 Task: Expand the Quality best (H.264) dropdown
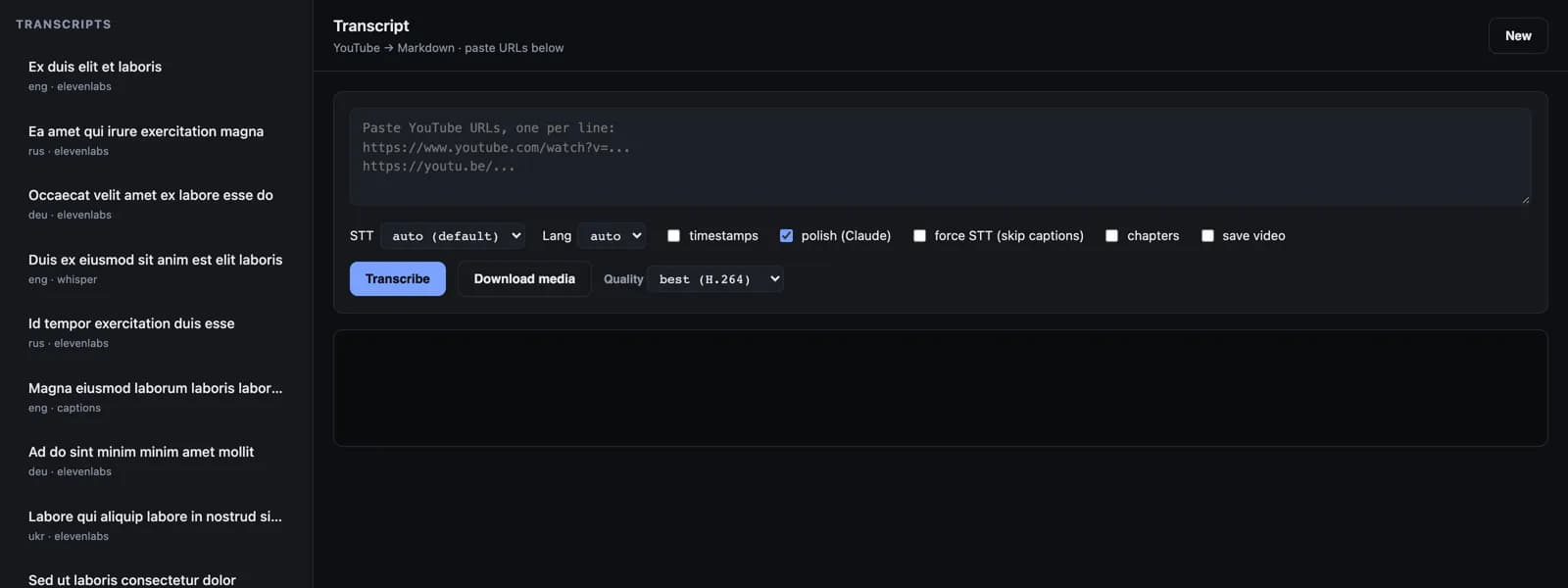715,279
